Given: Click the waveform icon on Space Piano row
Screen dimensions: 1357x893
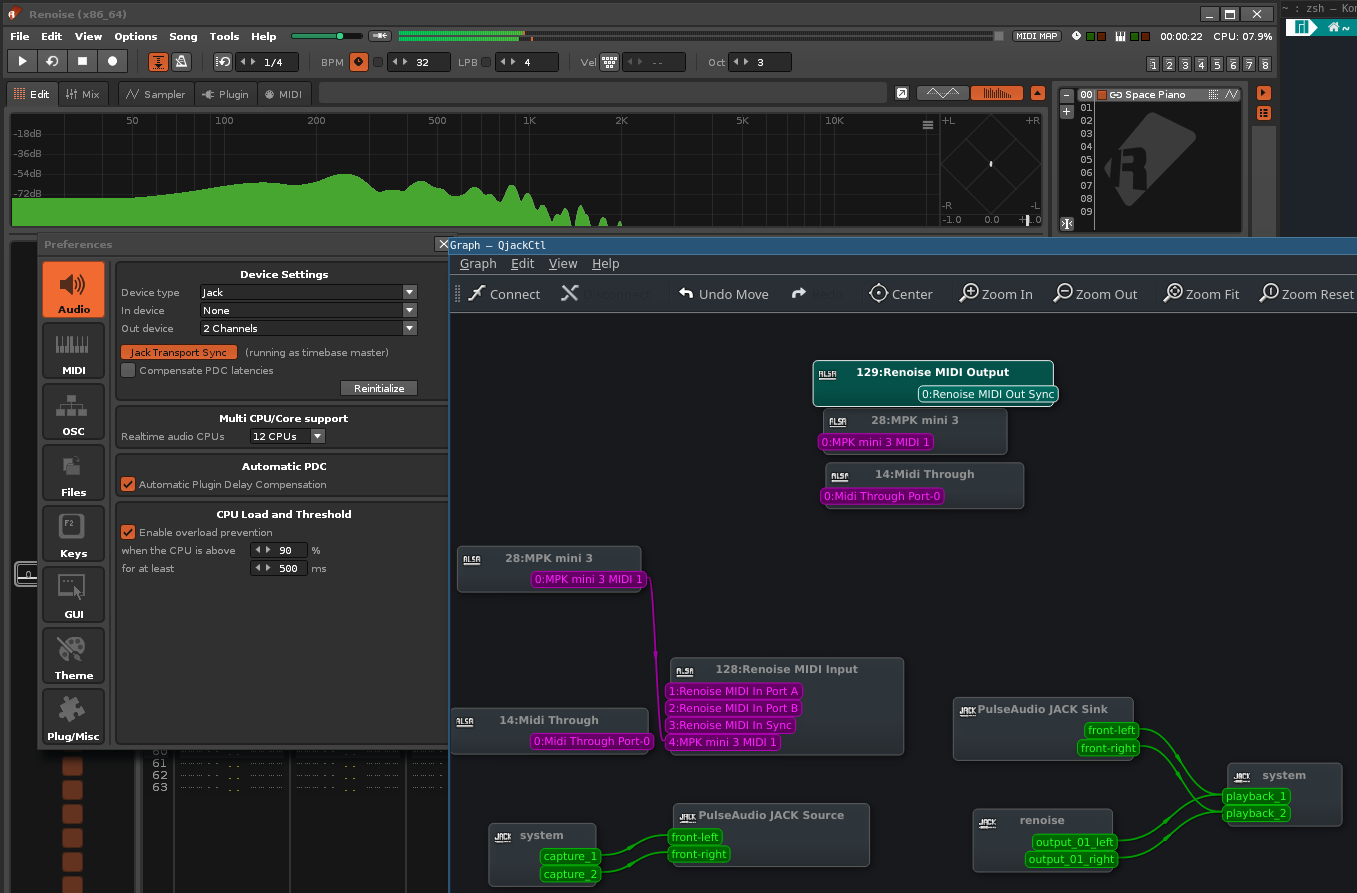Looking at the screenshot, I should [x=1232, y=95].
